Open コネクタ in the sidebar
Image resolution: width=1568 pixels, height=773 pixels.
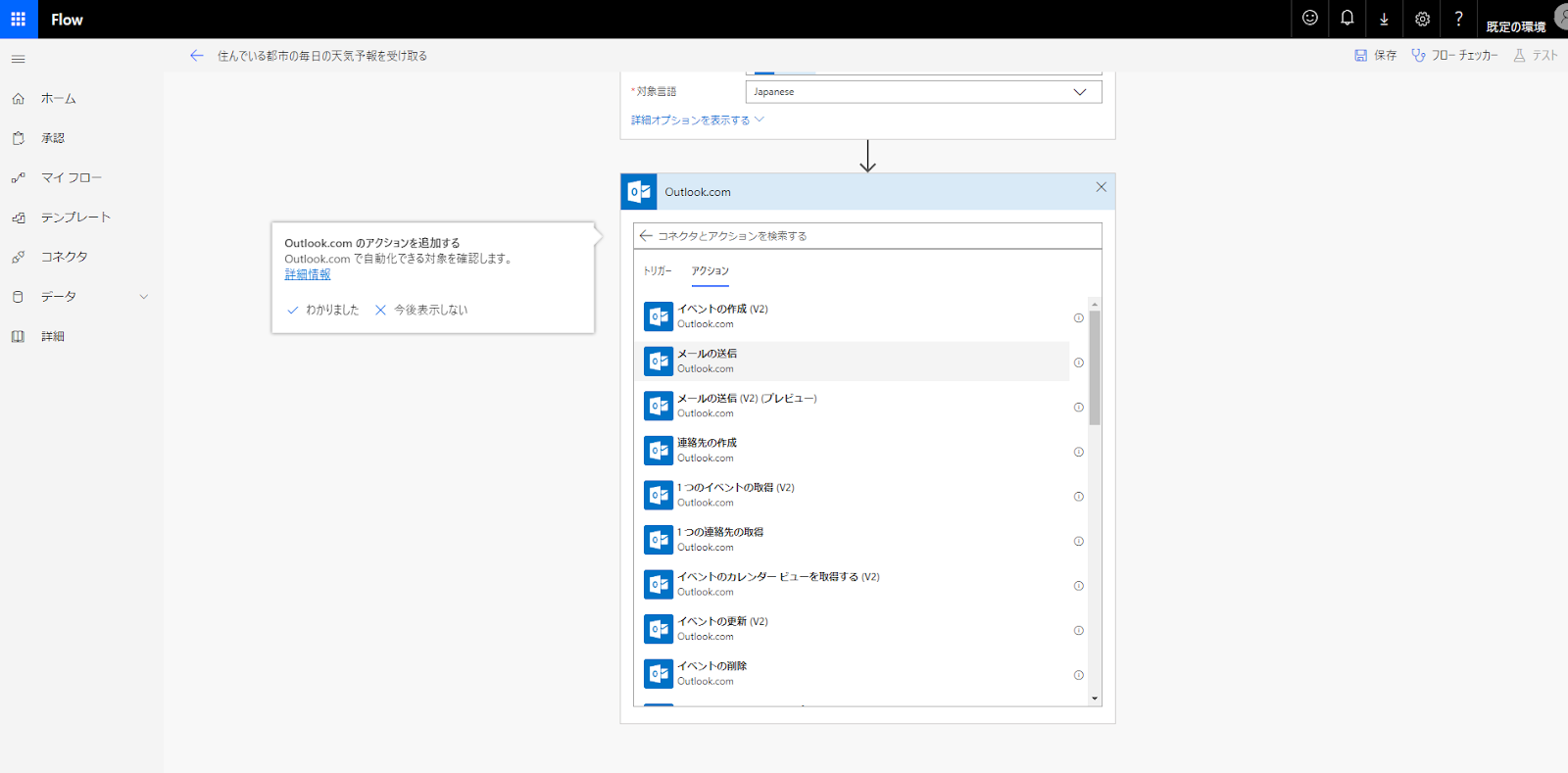[x=65, y=257]
